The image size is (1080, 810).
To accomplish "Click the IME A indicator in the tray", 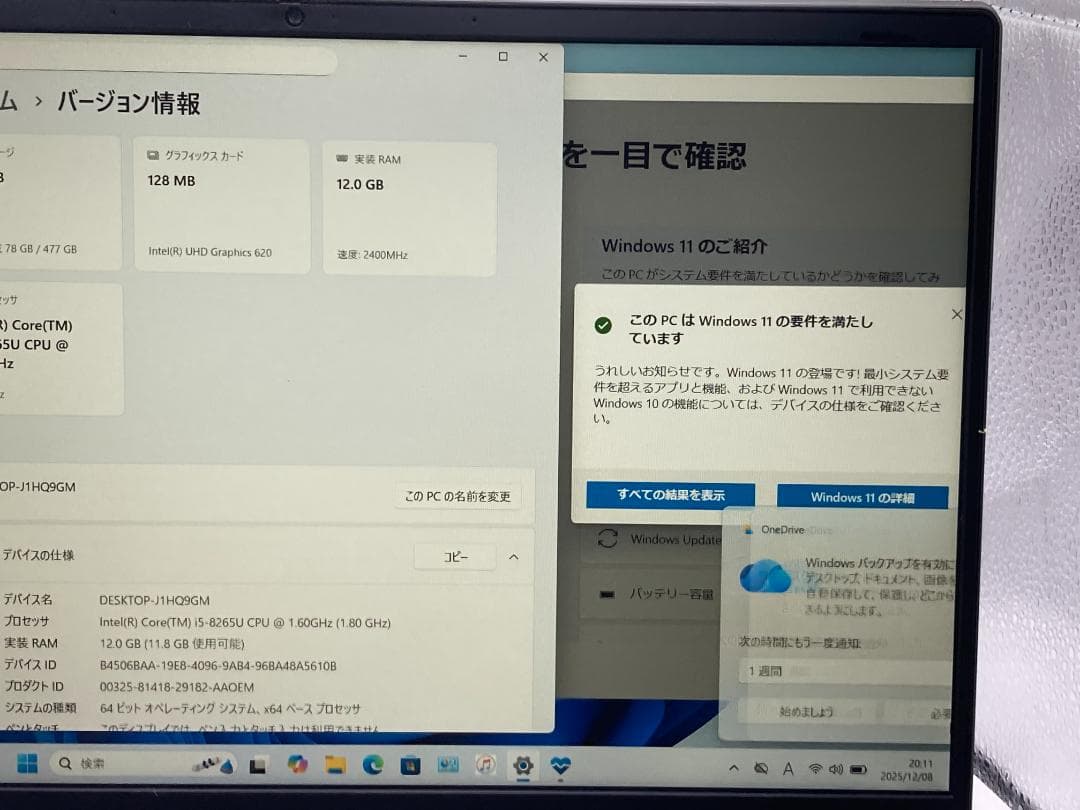I will [x=789, y=769].
